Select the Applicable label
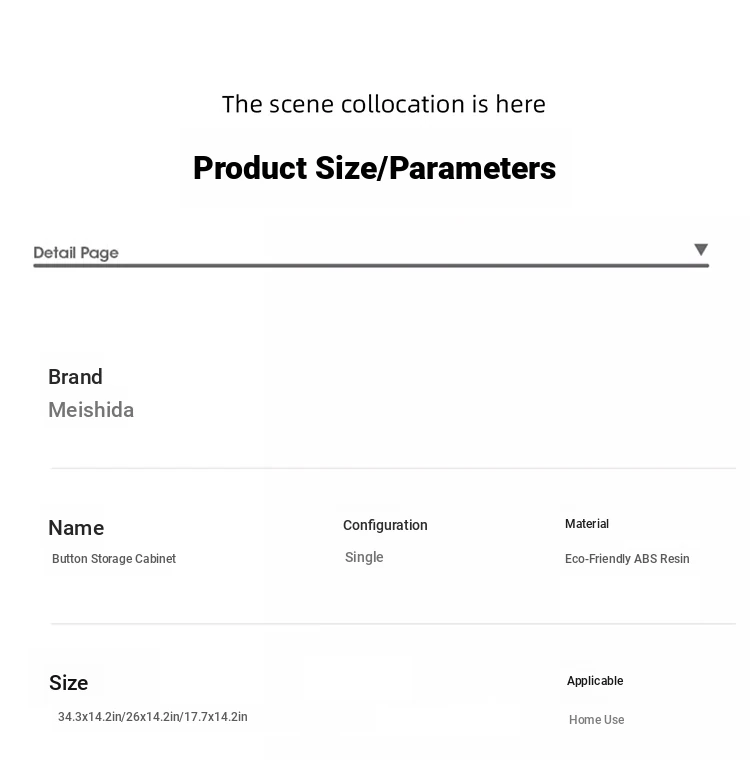The height and width of the screenshot is (779, 750). click(x=595, y=681)
